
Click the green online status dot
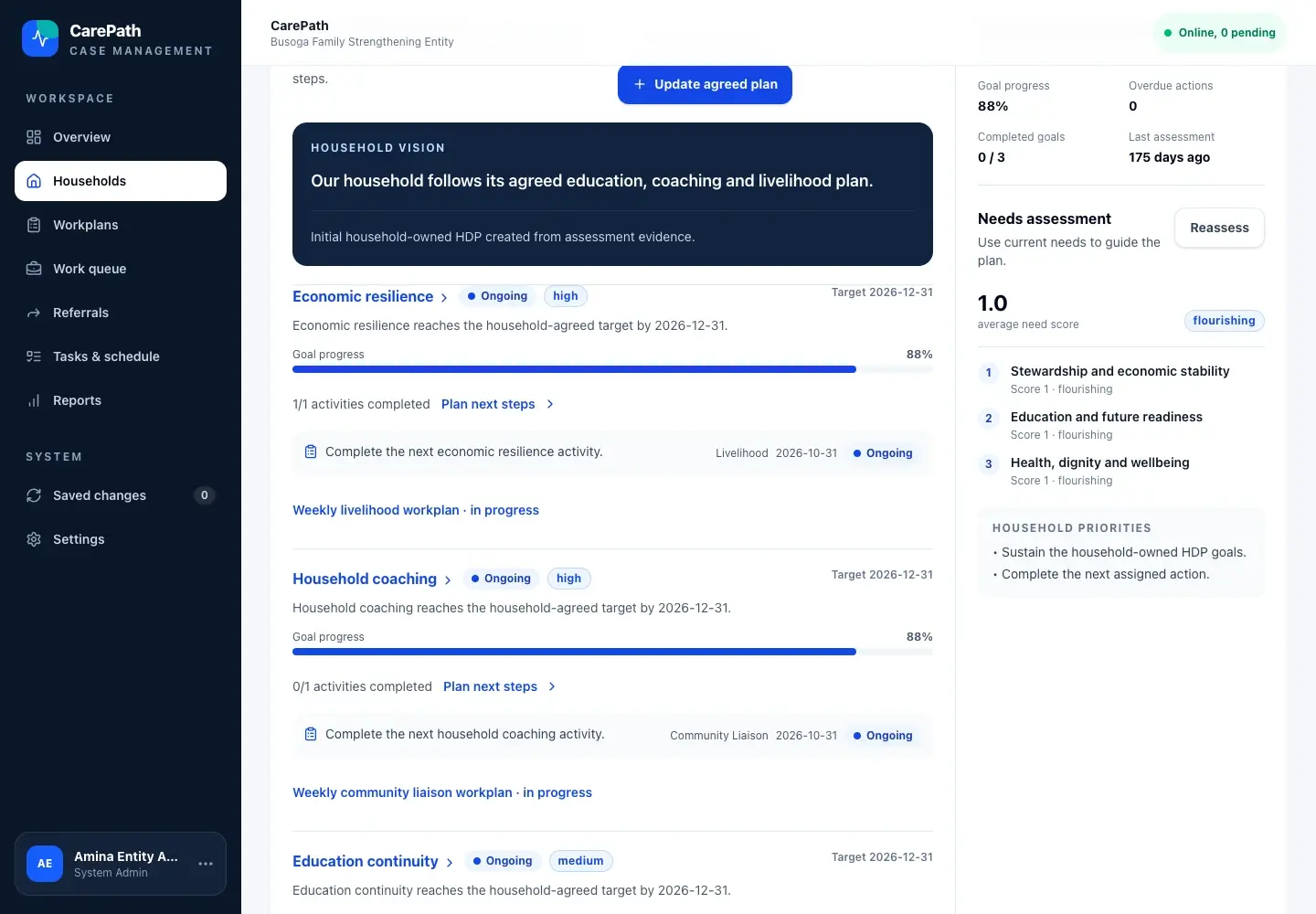pyautogui.click(x=1168, y=33)
